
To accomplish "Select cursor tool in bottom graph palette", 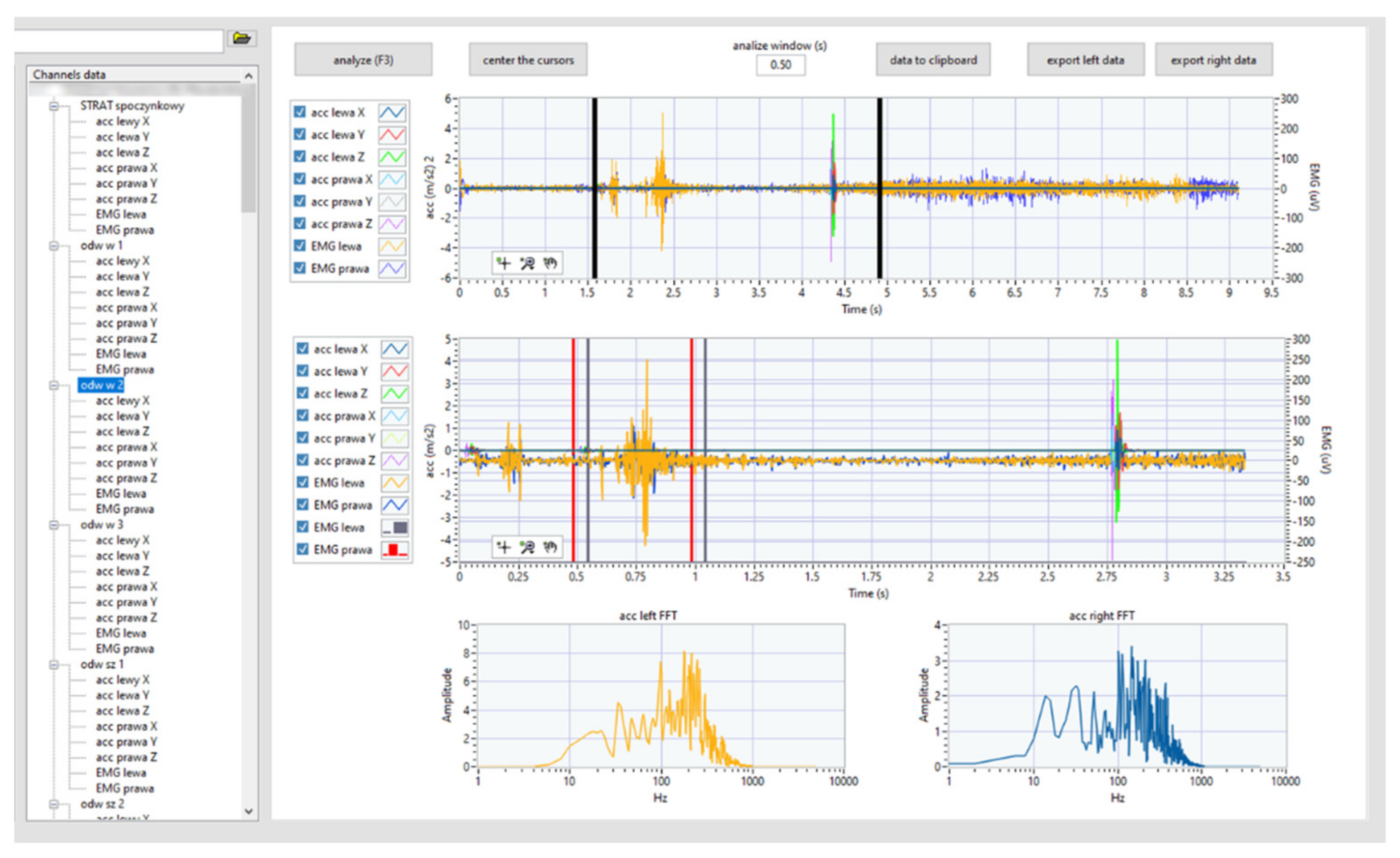I will click(x=503, y=547).
